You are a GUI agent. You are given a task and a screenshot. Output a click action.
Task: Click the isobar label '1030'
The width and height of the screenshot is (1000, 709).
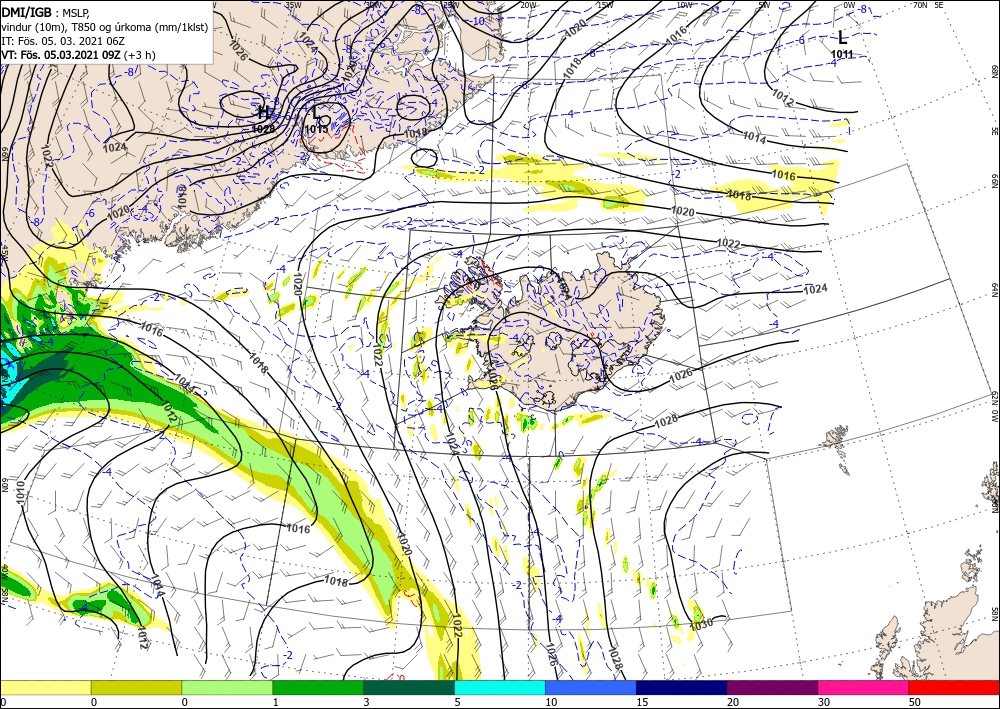pyautogui.click(x=701, y=625)
